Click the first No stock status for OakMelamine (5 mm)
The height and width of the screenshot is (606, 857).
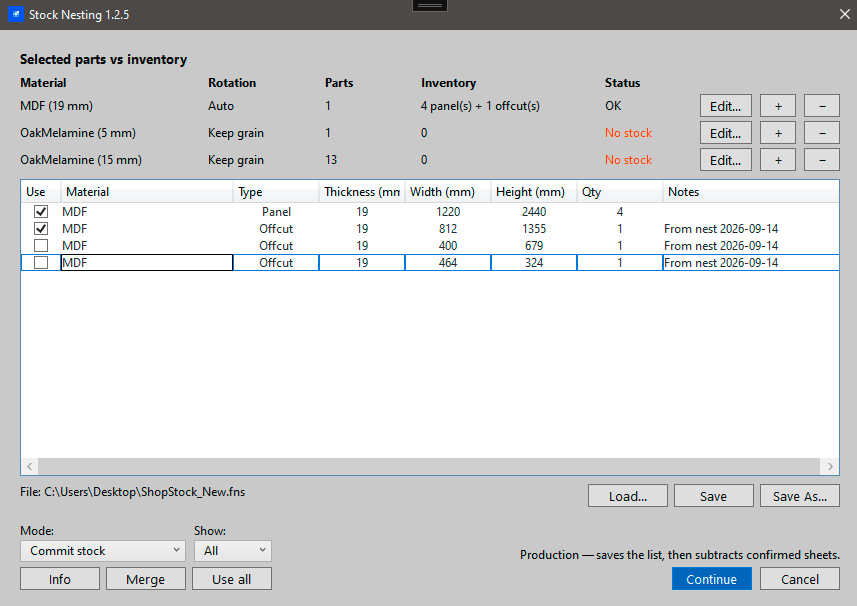click(x=629, y=133)
